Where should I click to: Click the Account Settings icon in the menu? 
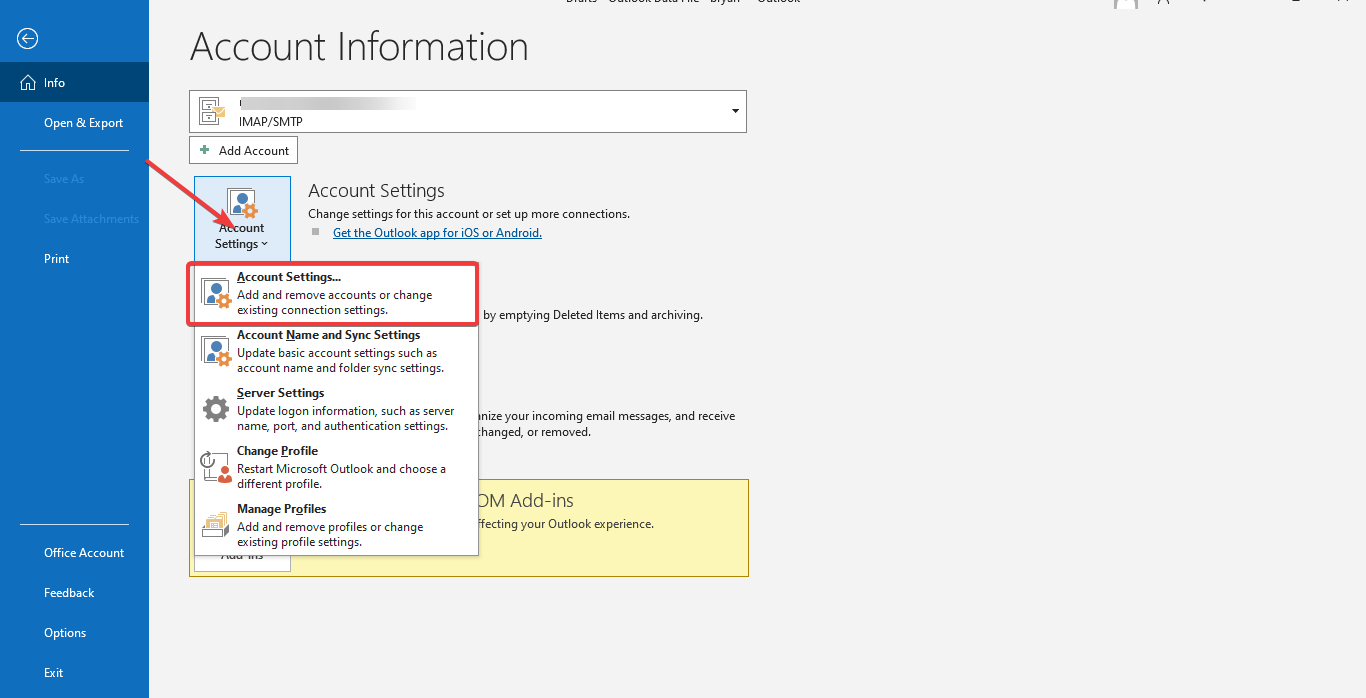(215, 293)
